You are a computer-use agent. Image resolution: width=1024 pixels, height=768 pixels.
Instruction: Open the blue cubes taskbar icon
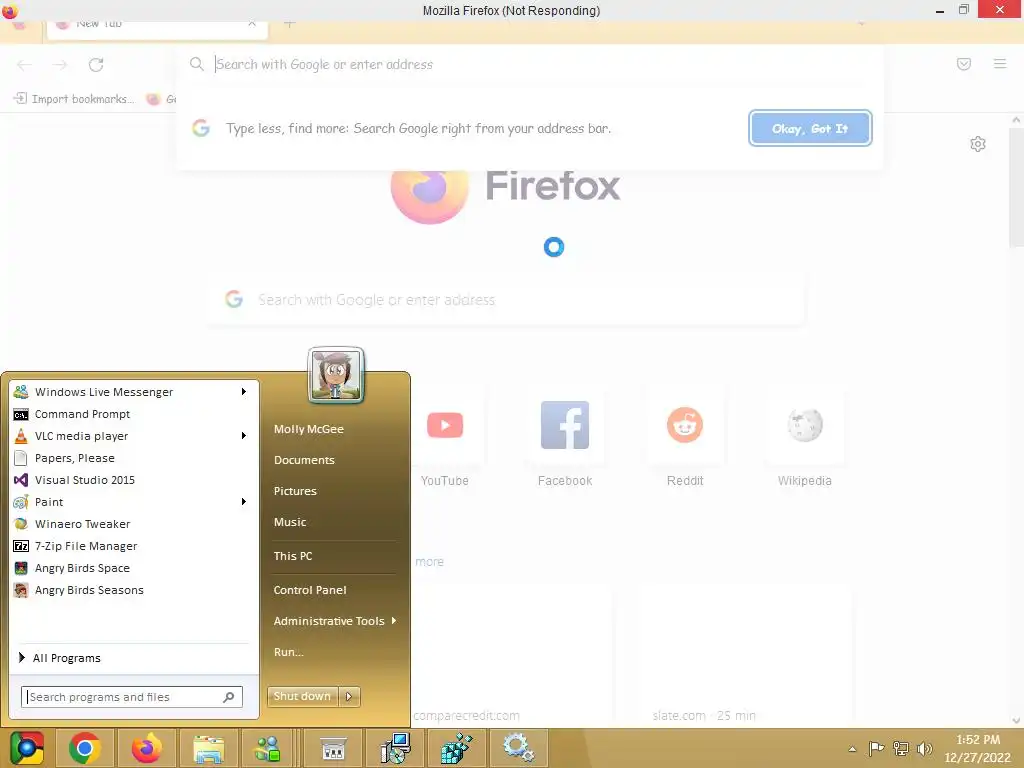click(x=456, y=748)
